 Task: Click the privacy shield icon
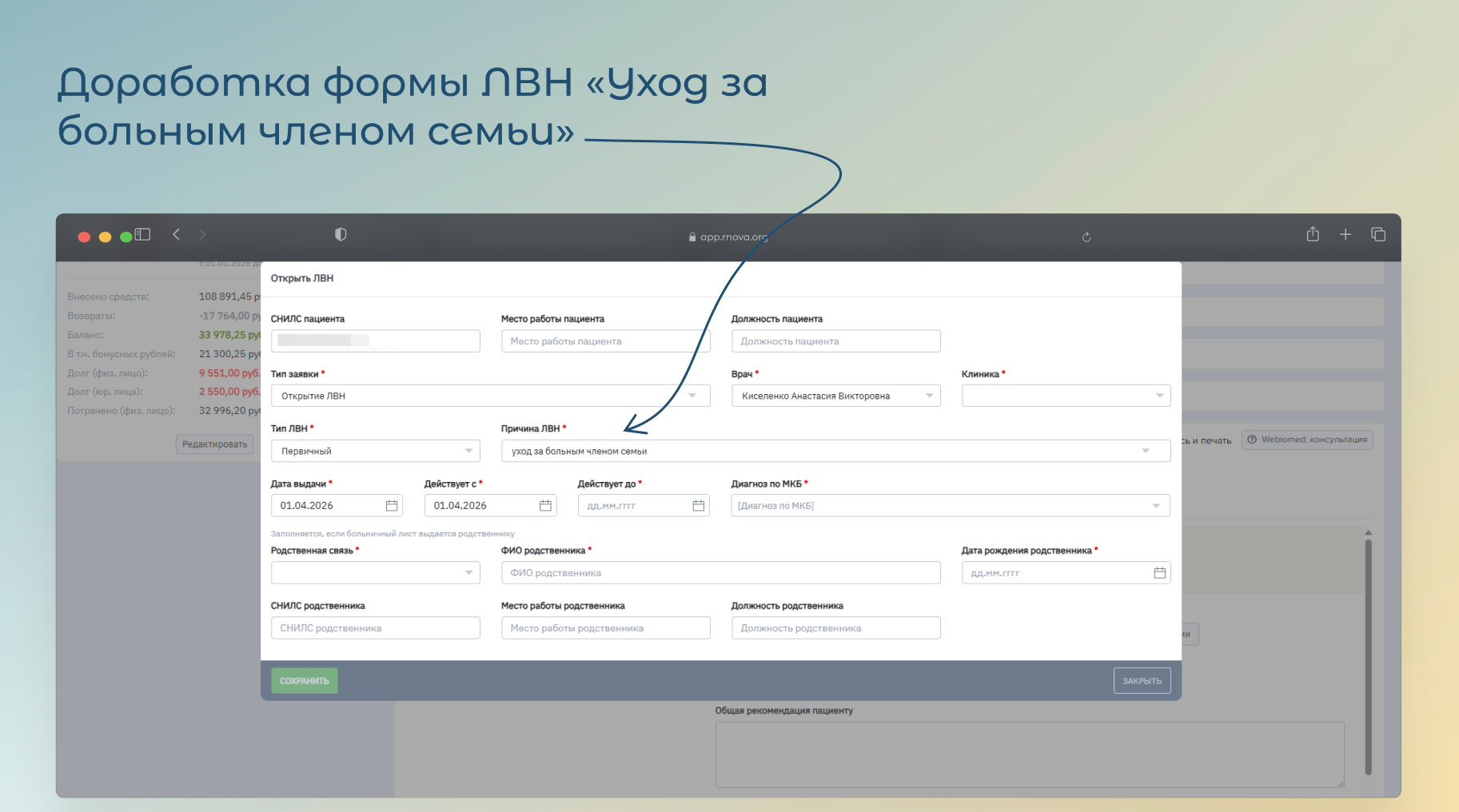coord(341,234)
